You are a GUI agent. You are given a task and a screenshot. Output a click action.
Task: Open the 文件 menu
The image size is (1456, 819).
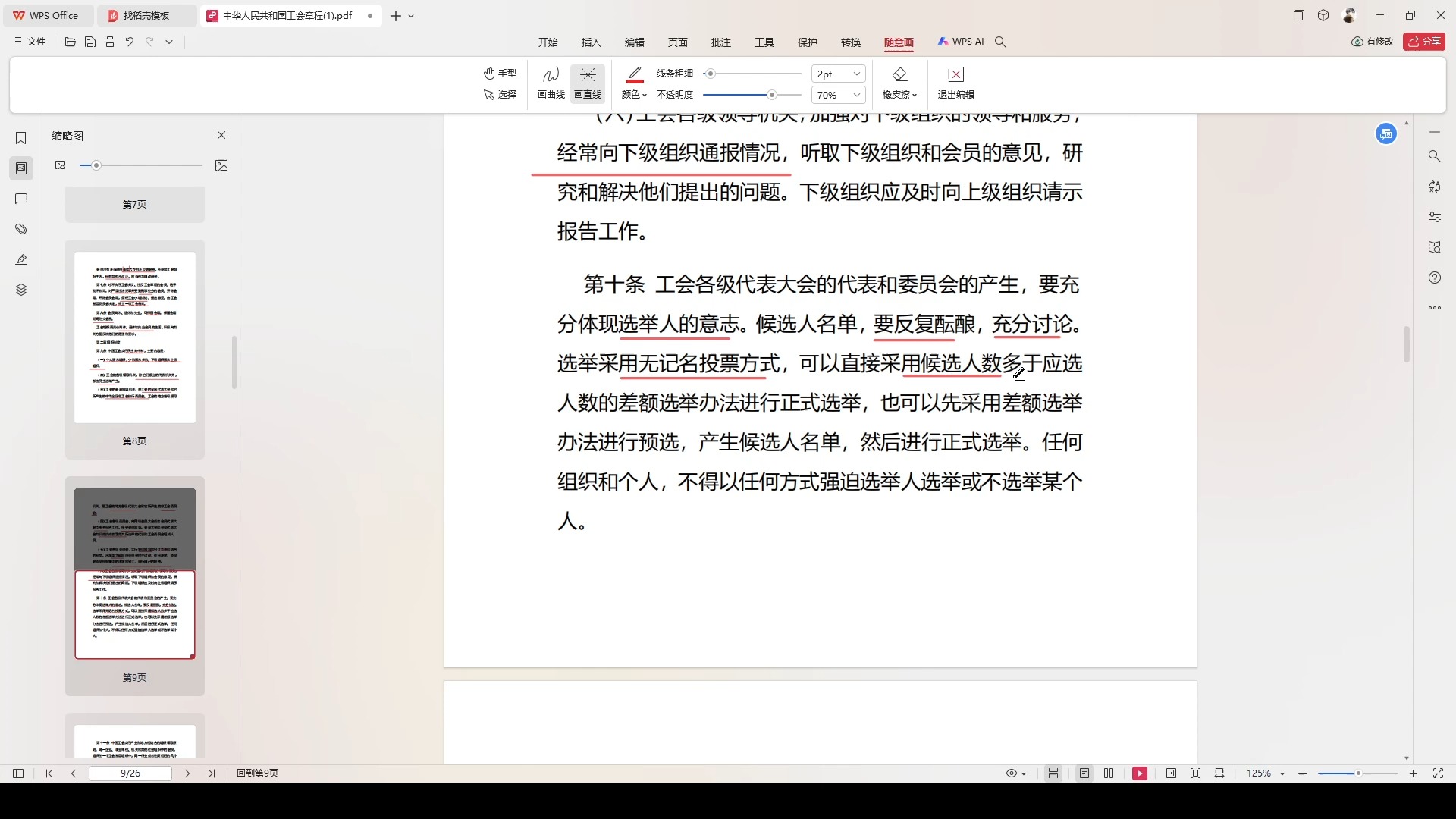(x=30, y=42)
